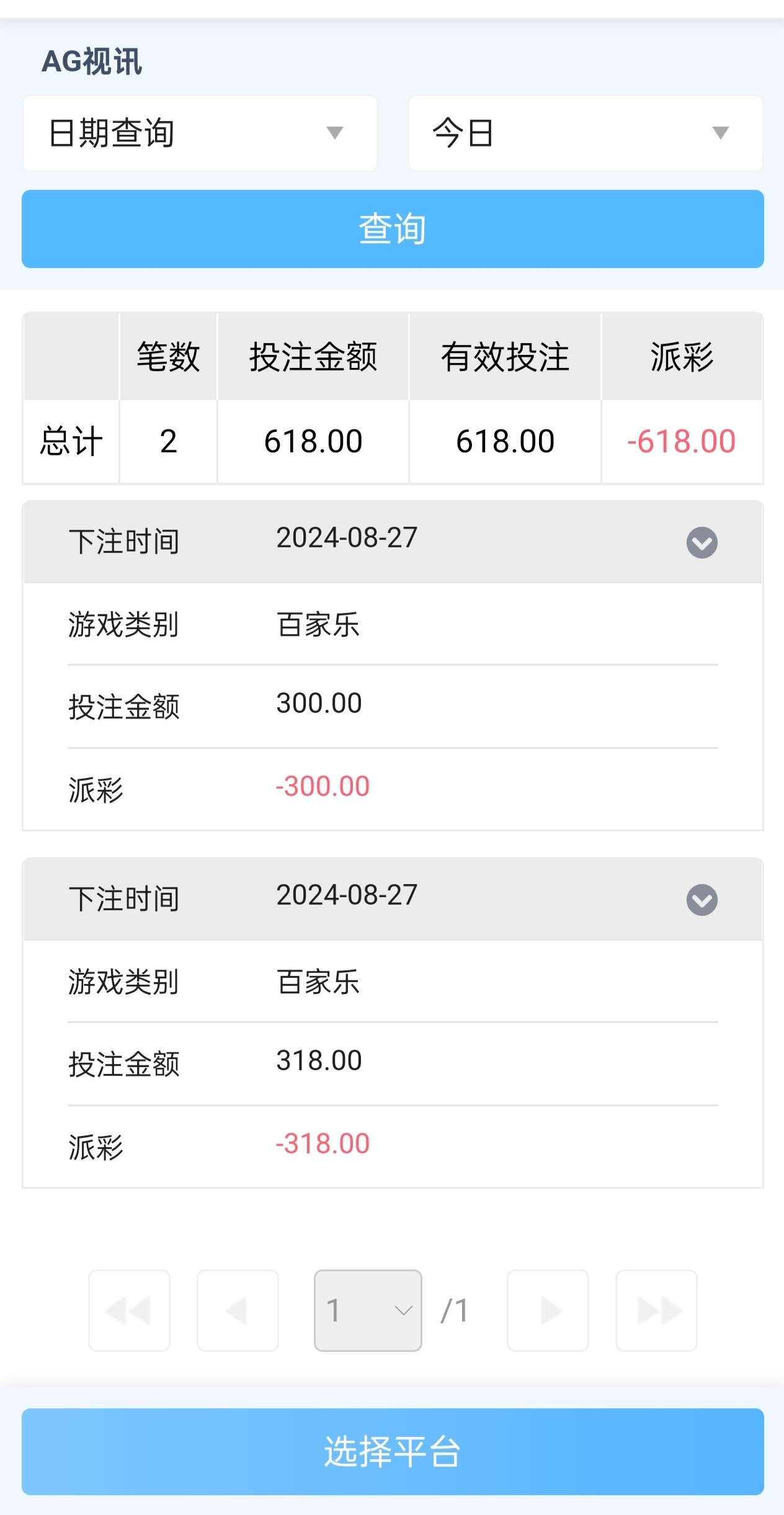Tap the 选择平台 button

pos(392,1452)
